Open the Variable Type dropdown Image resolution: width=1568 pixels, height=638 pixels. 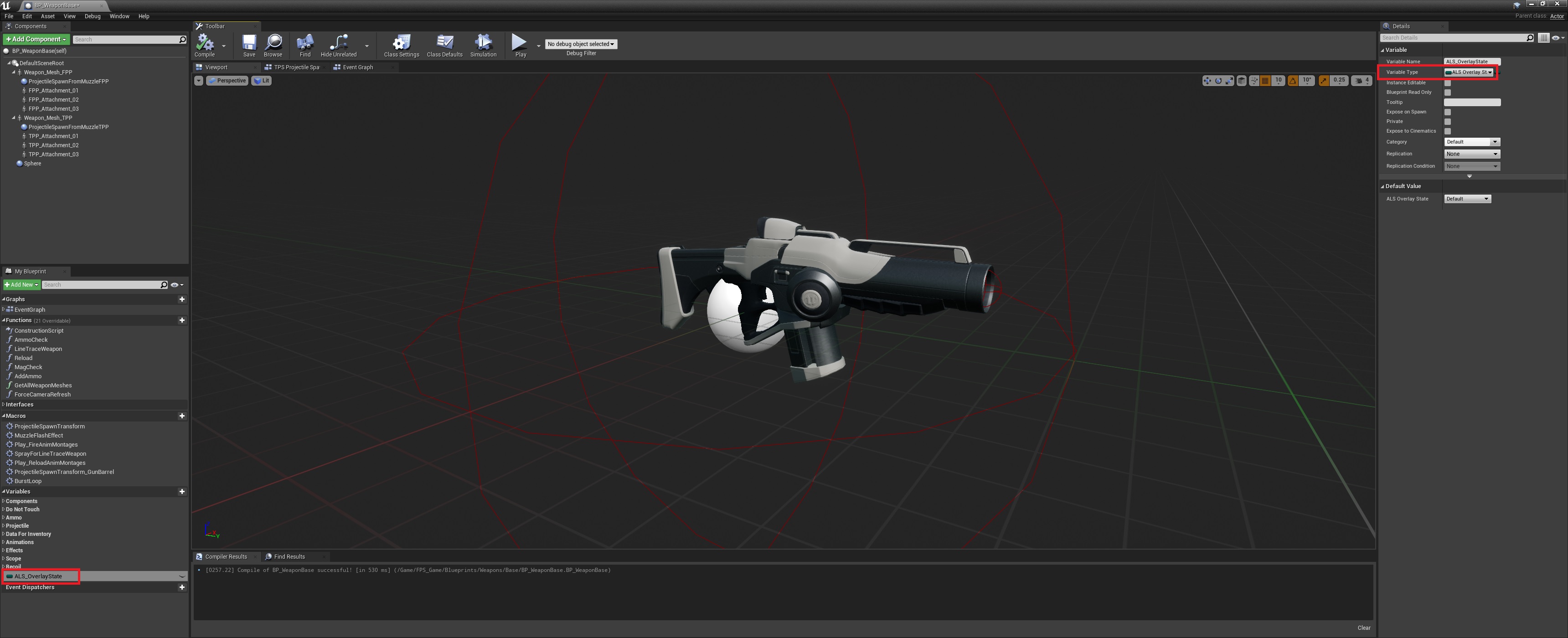click(x=1469, y=72)
